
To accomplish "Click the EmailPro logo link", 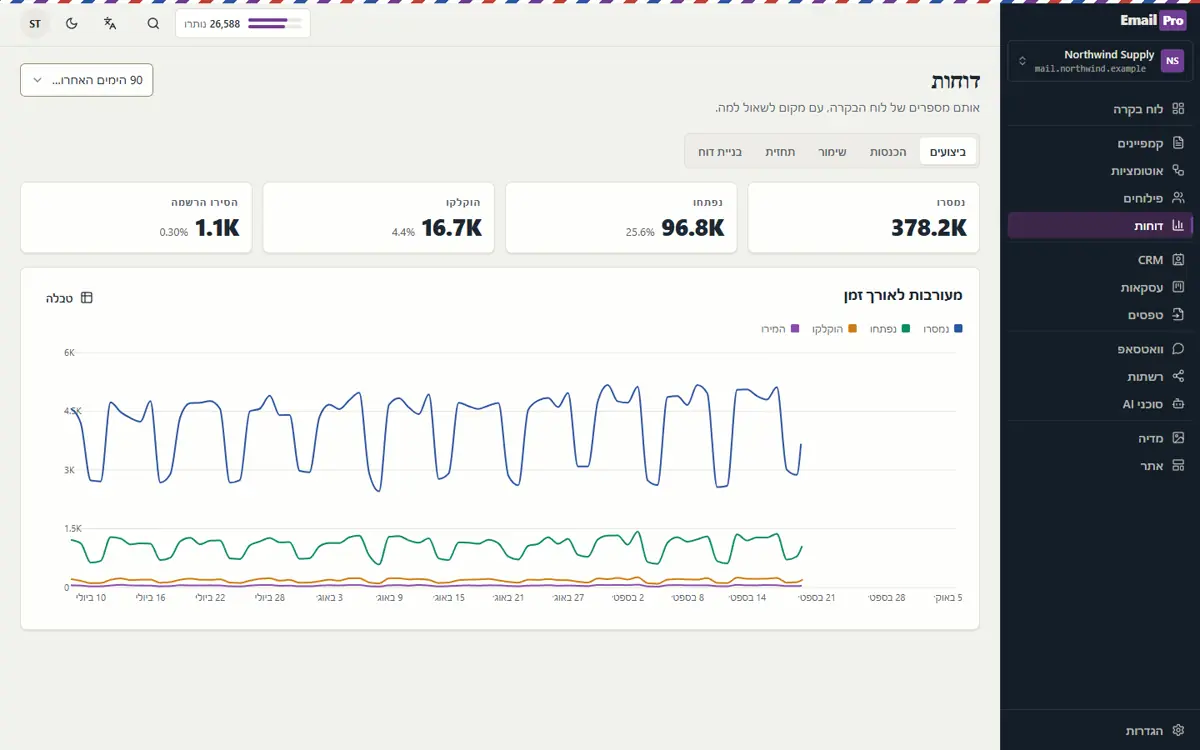I will 1153,20.
